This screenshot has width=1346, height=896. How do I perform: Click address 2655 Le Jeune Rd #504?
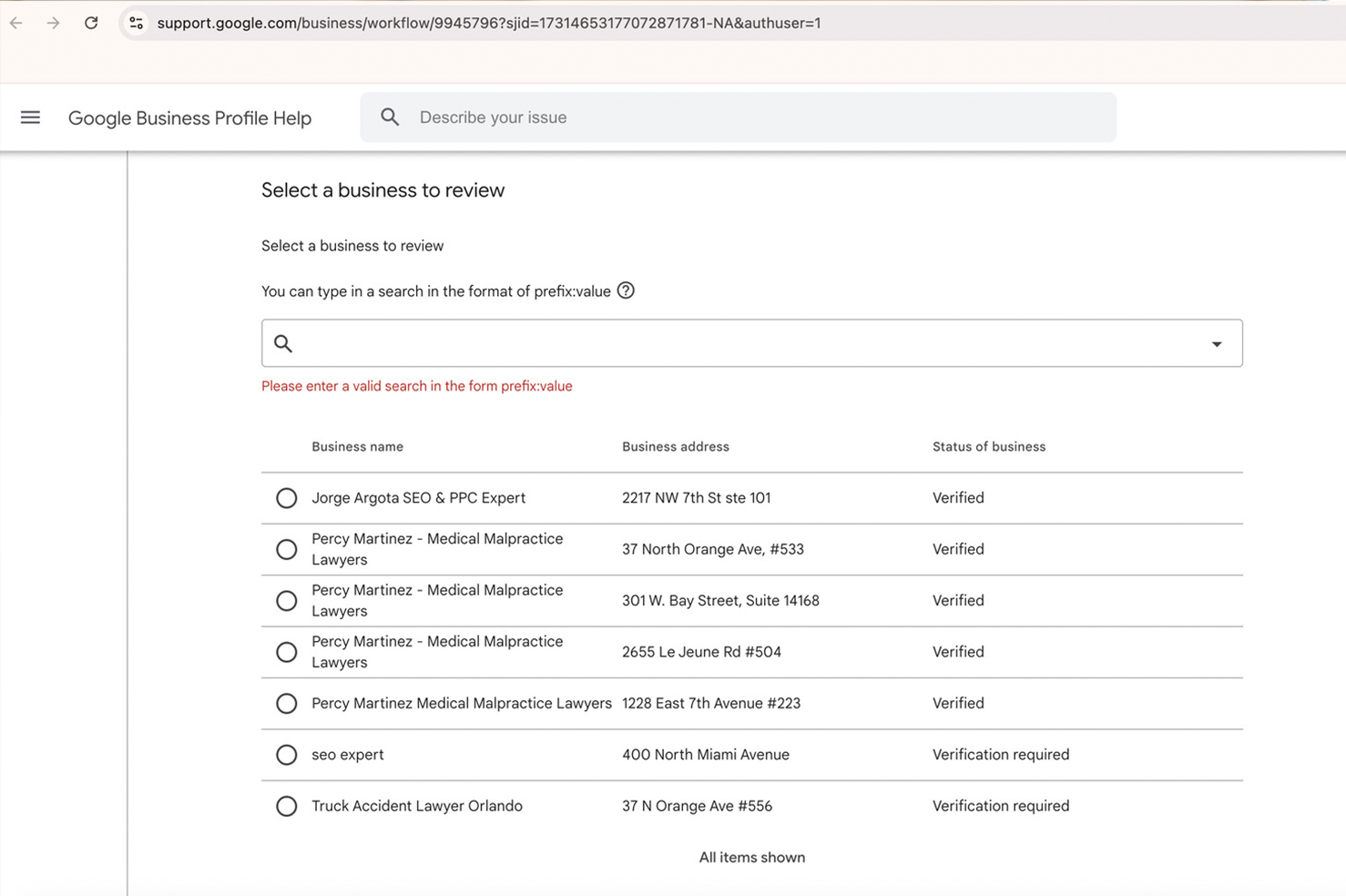pos(701,652)
